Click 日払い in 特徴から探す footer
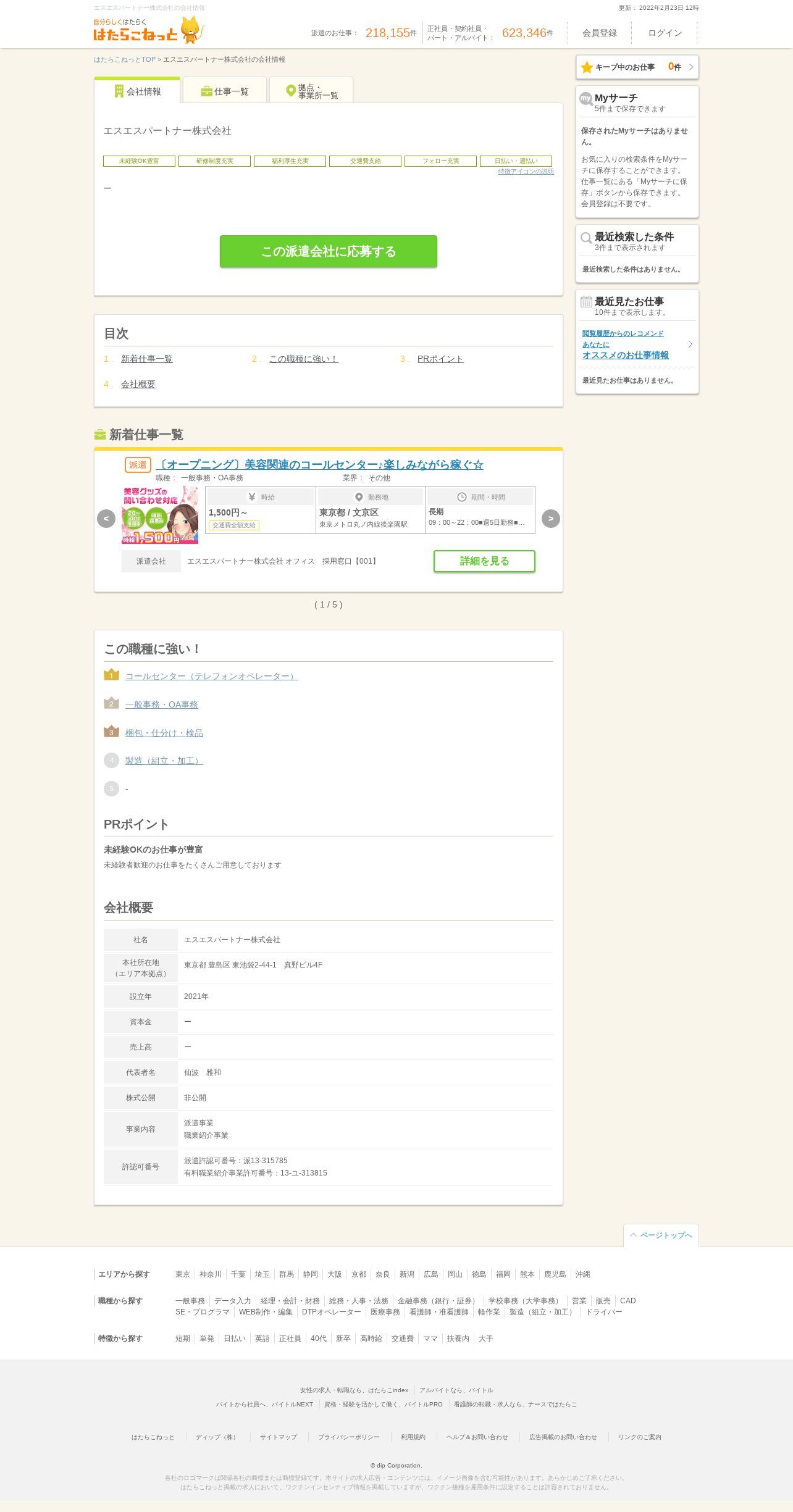The width and height of the screenshot is (793, 1512). 235,1339
